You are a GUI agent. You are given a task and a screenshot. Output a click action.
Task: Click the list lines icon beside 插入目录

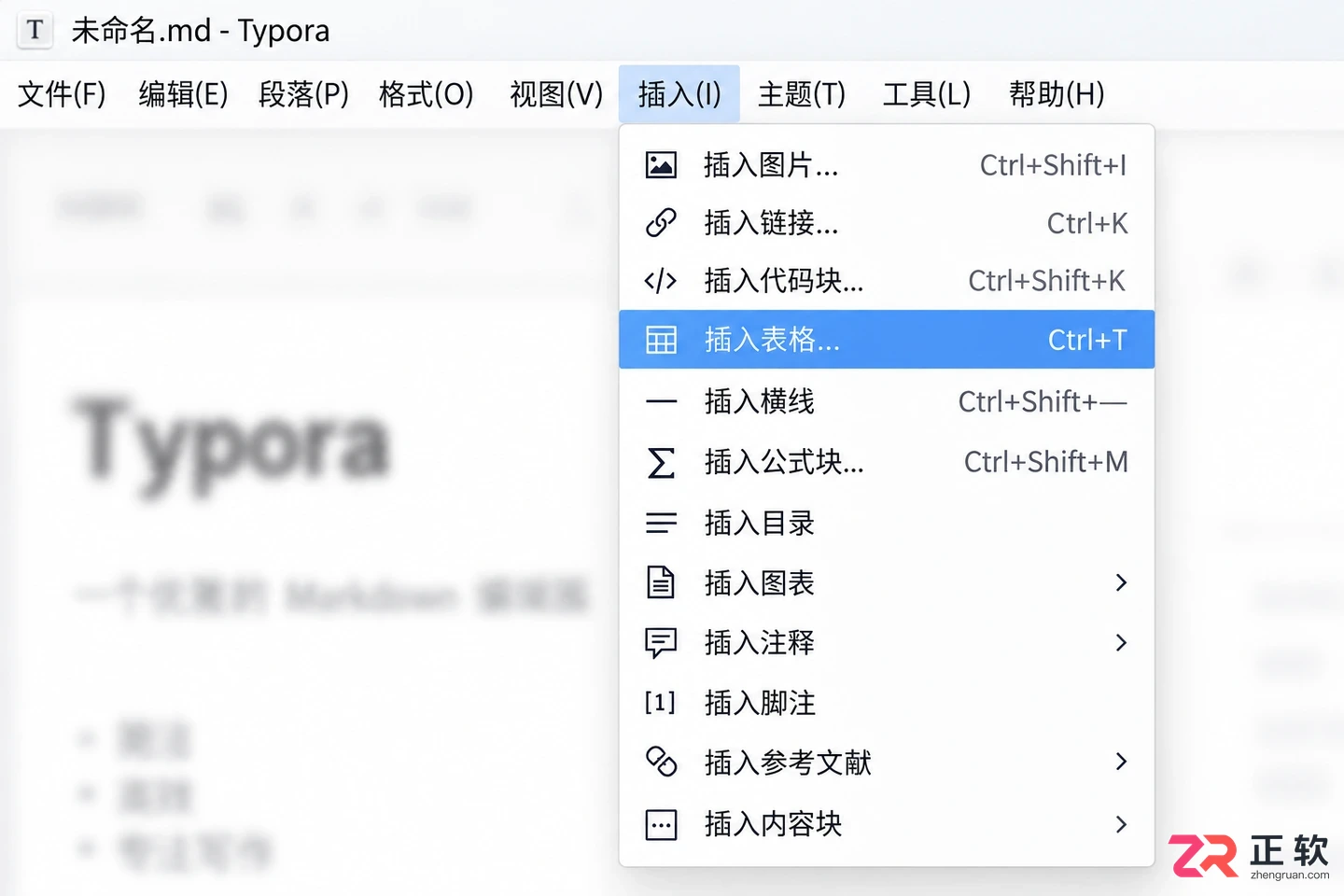point(661,523)
